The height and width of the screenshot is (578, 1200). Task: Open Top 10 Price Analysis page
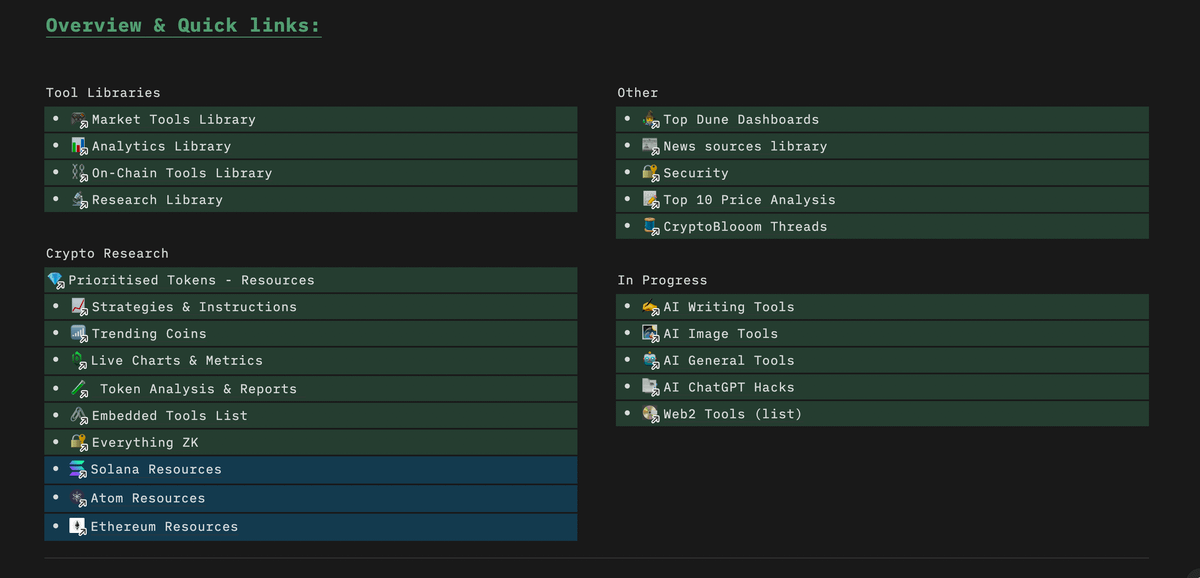(749, 200)
